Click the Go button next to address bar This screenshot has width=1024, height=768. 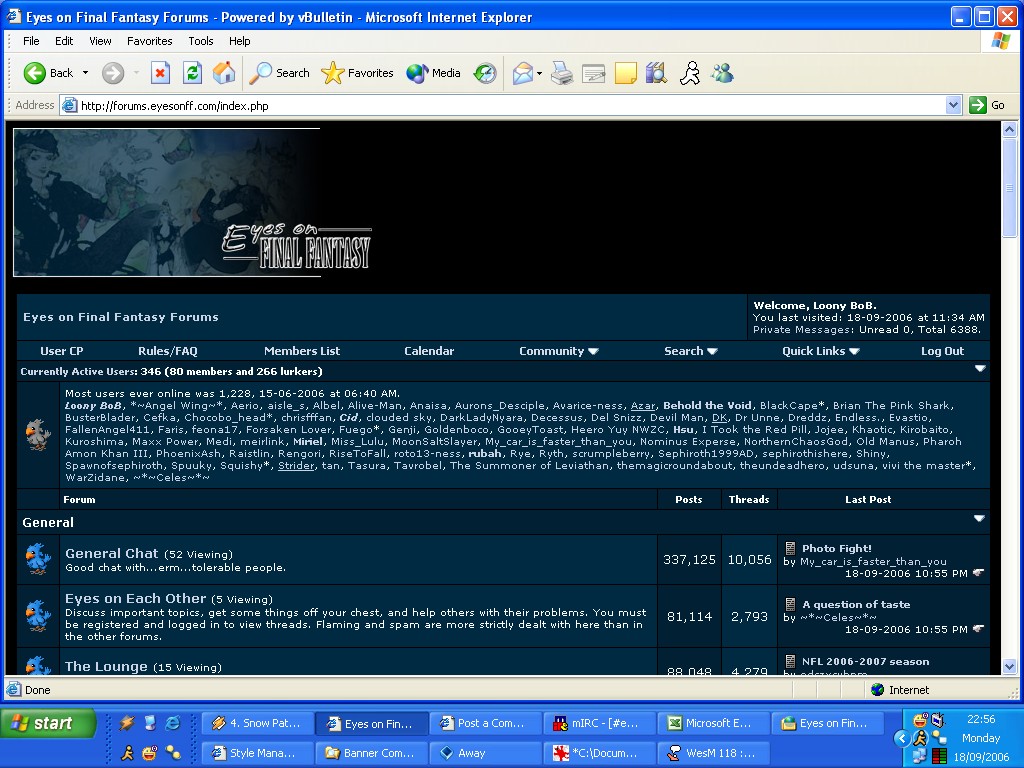click(x=987, y=105)
